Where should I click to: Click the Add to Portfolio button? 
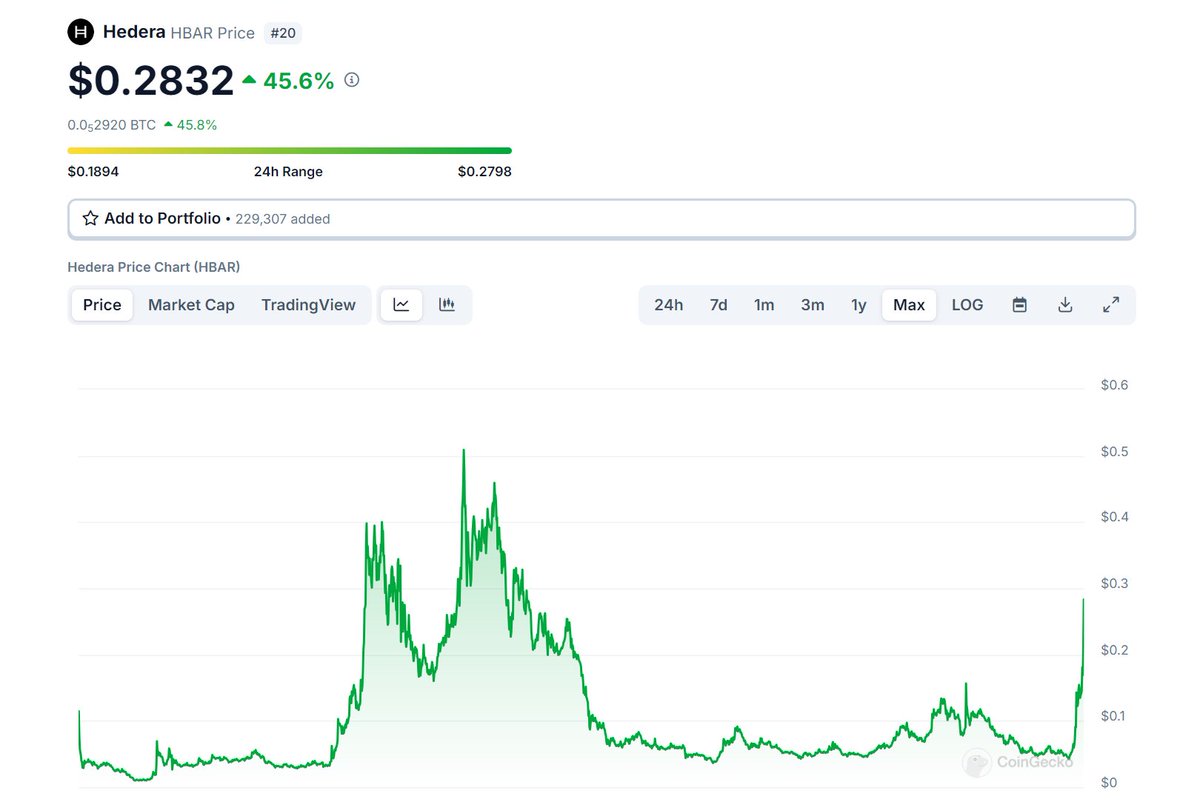601,218
